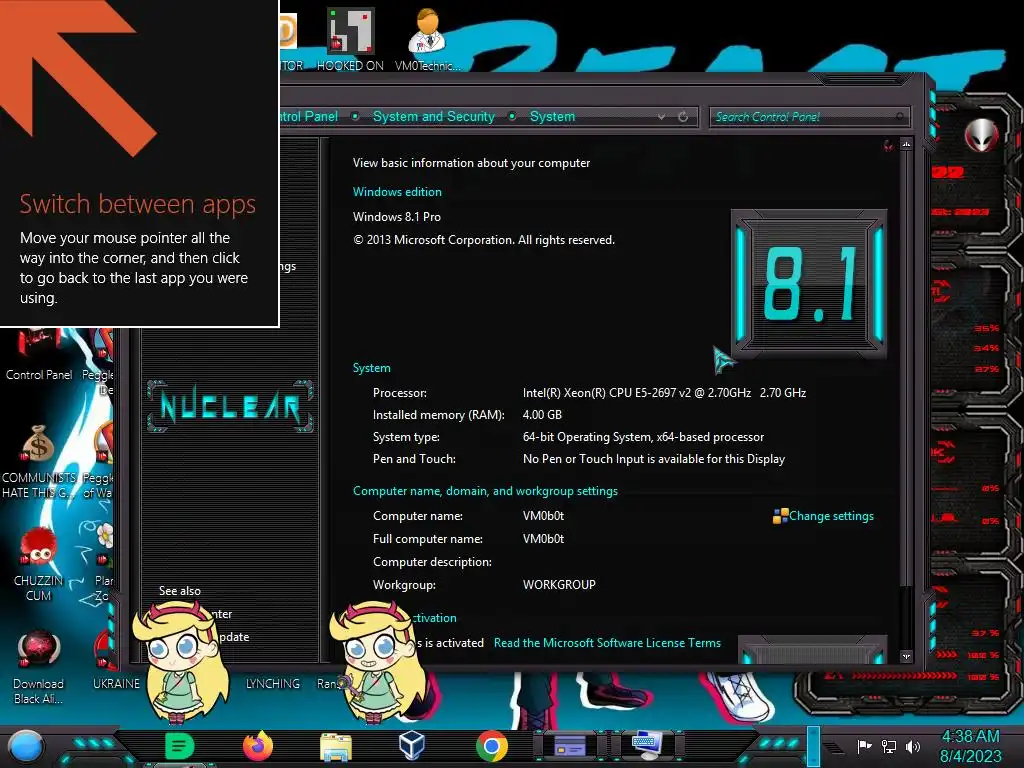This screenshot has width=1024, height=768.
Task: Open the VM0Technic desktop shortcut
Action: pyautogui.click(x=427, y=39)
